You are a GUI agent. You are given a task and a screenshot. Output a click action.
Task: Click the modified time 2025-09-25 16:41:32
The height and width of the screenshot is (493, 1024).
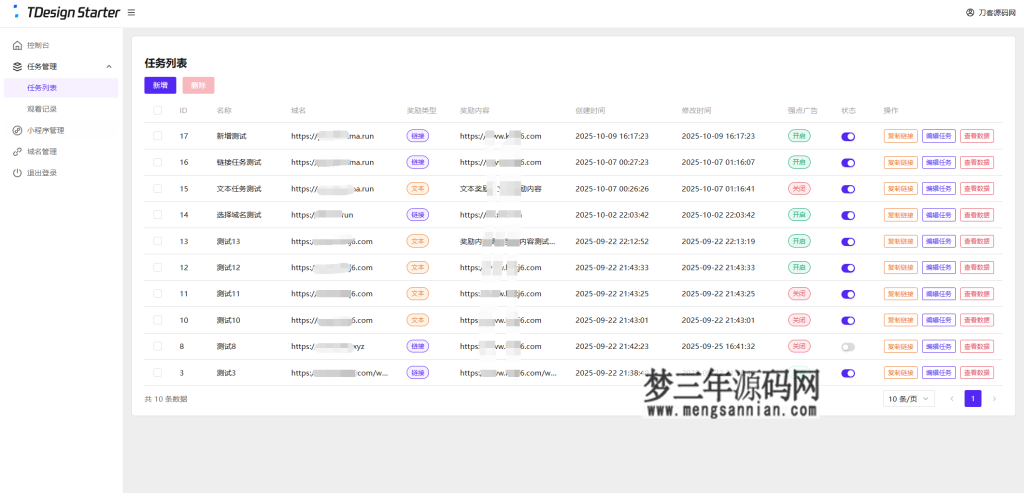click(718, 346)
